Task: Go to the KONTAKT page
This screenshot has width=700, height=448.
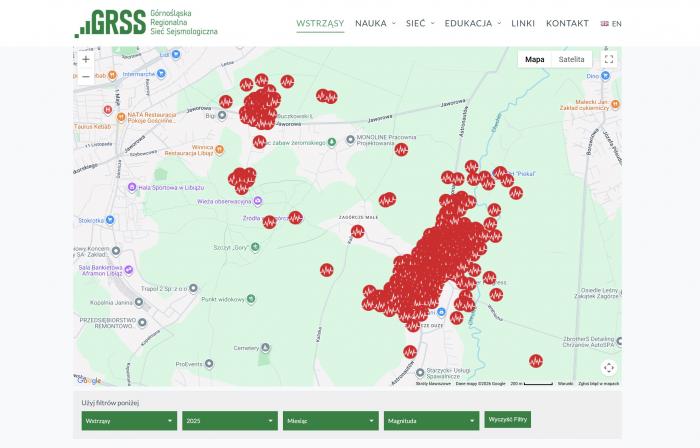Action: click(x=567, y=23)
